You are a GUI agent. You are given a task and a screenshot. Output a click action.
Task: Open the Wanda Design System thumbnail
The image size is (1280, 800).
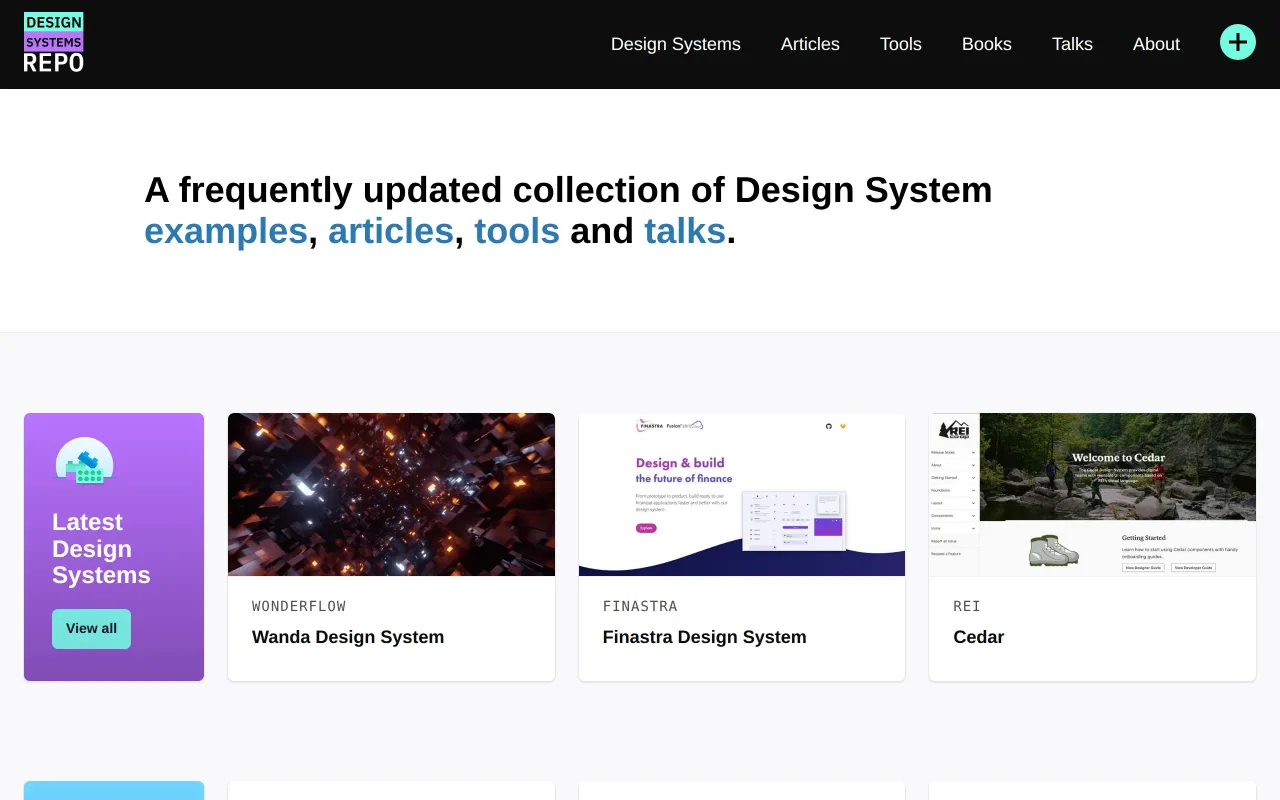pyautogui.click(x=391, y=494)
